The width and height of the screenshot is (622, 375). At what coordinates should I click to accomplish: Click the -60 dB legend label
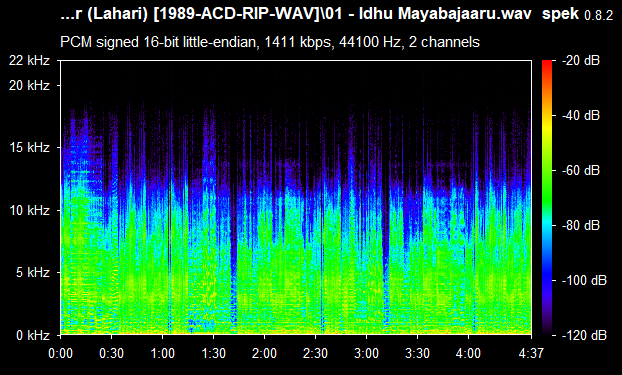tap(581, 171)
